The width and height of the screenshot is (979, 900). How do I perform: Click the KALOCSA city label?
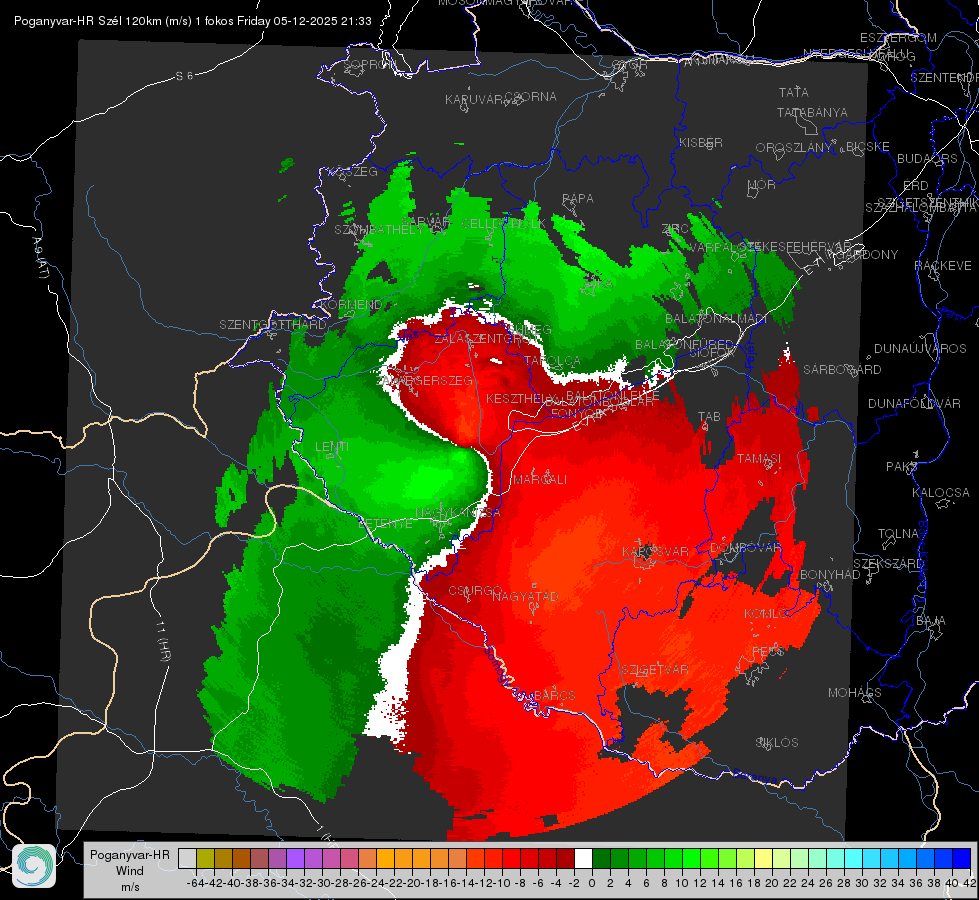pyautogui.click(x=940, y=493)
